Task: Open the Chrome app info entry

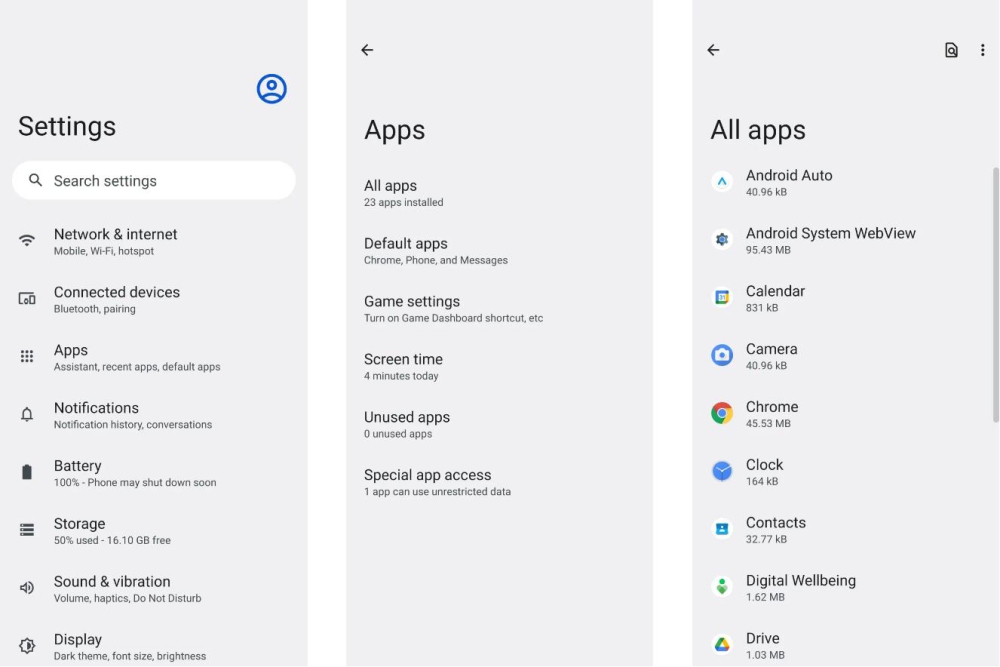Action: pos(771,414)
